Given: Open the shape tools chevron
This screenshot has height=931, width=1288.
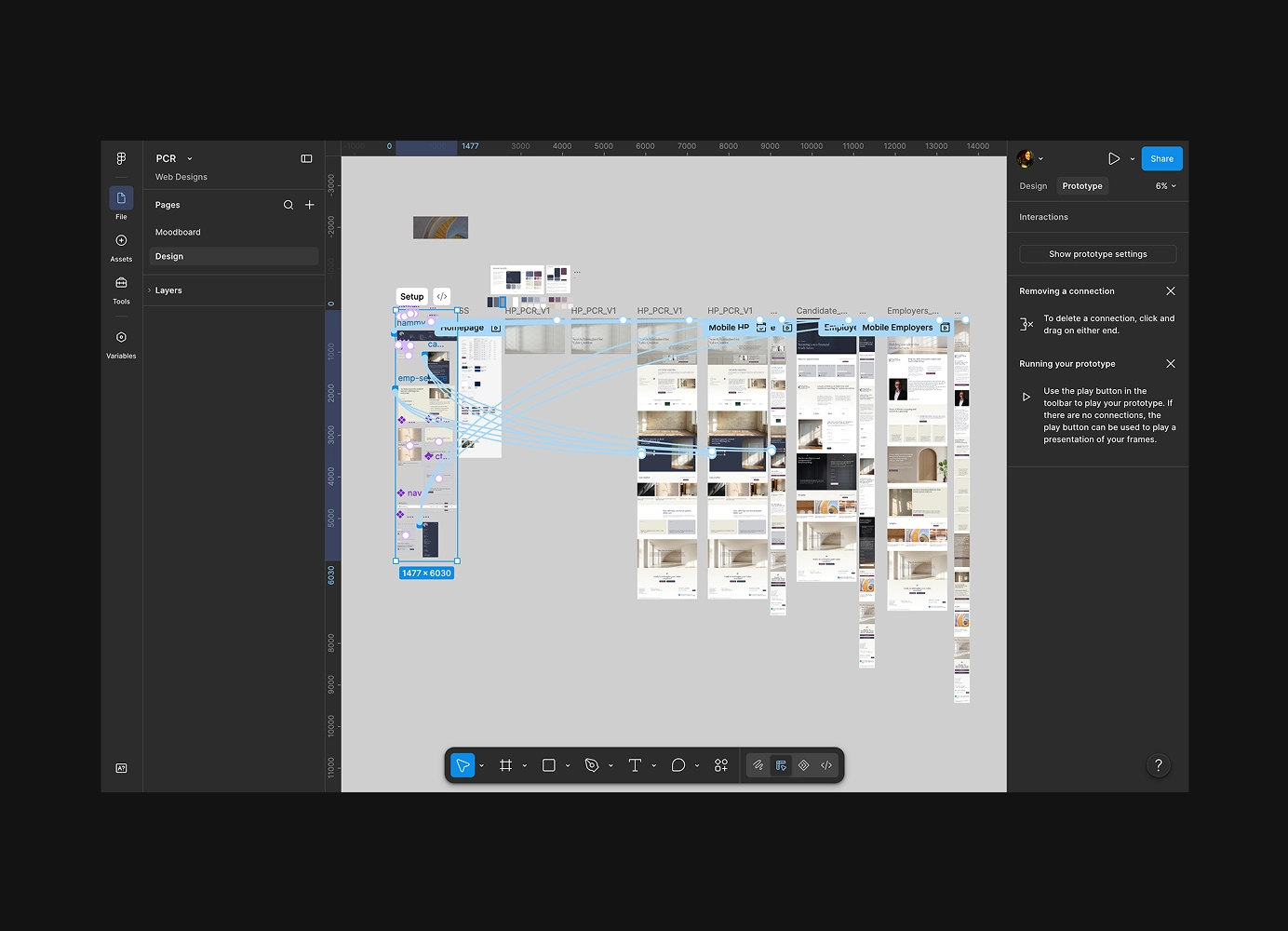Looking at the screenshot, I should coord(568,765).
